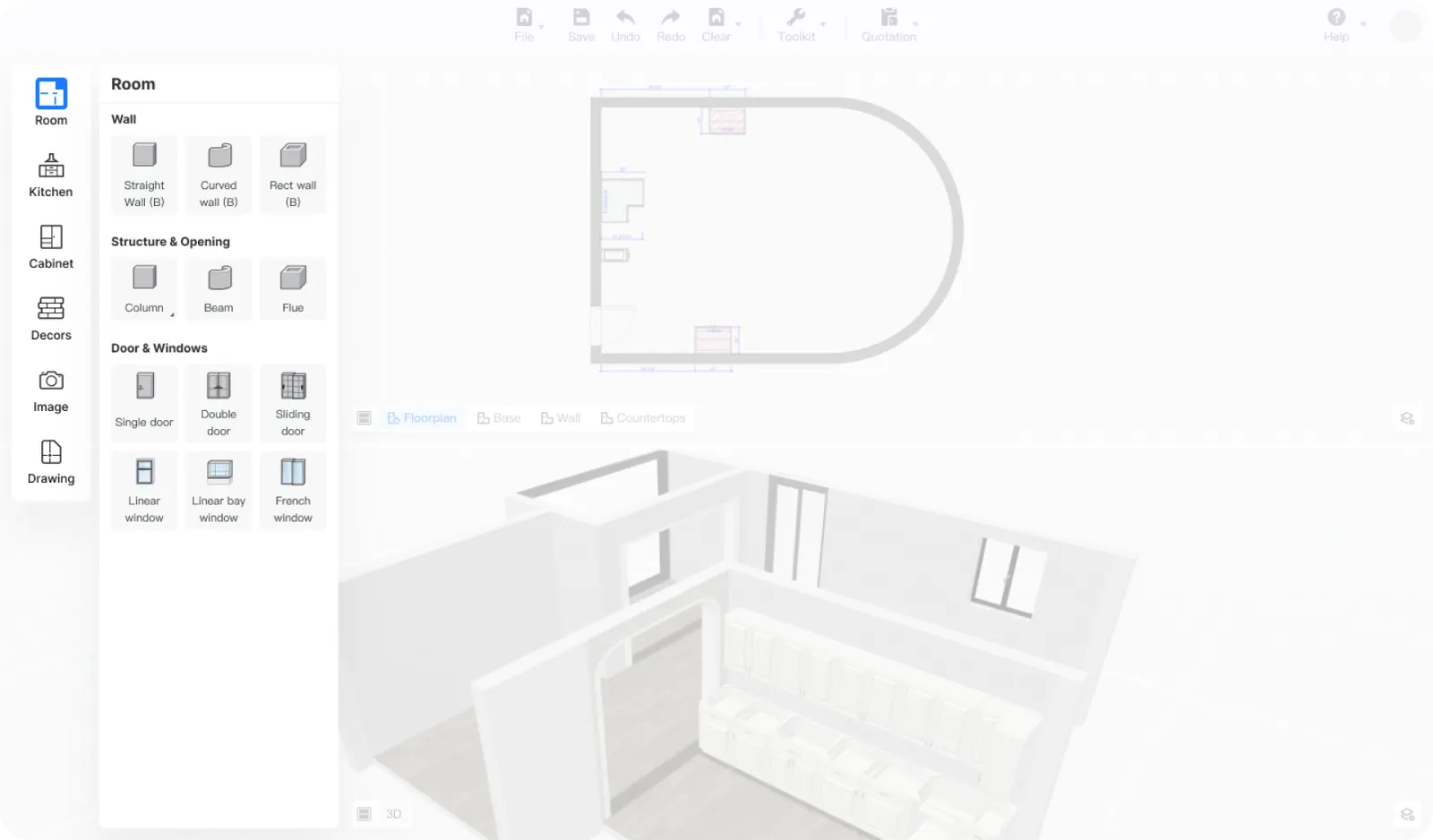
Task: Click the Save button
Action: pyautogui.click(x=581, y=24)
